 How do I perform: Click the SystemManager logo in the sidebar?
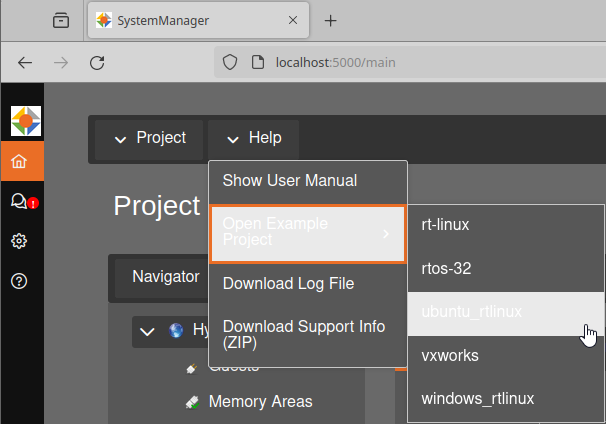[x=26, y=121]
